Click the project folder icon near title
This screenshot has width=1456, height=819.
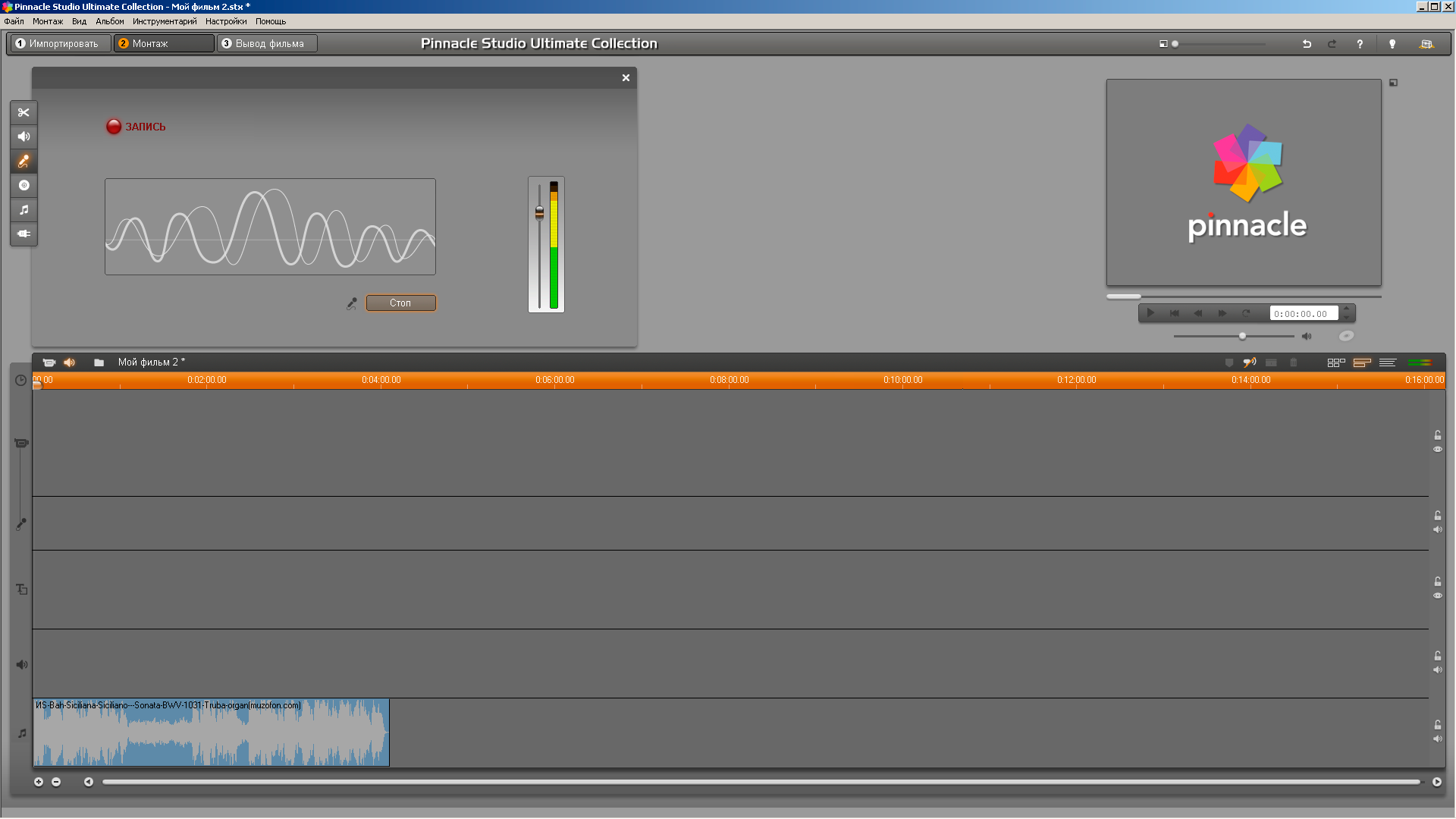tap(99, 362)
